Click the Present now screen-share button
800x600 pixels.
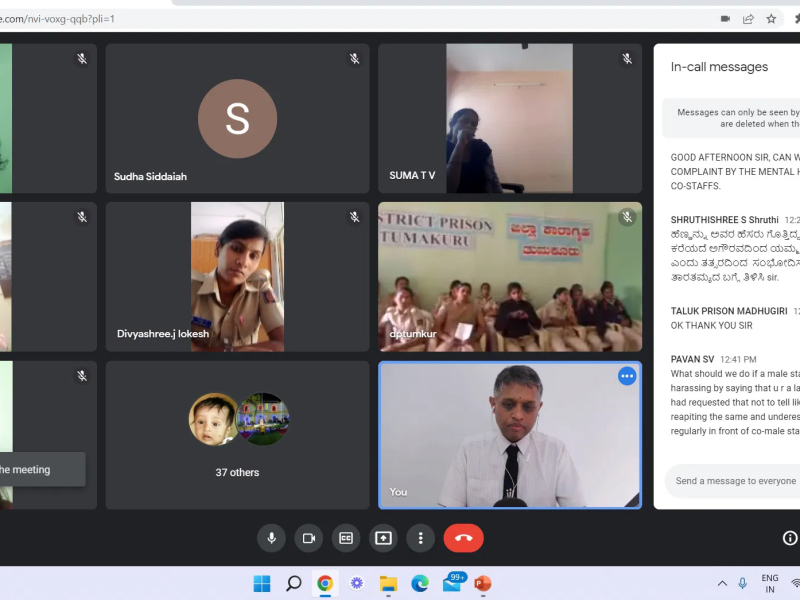383,538
